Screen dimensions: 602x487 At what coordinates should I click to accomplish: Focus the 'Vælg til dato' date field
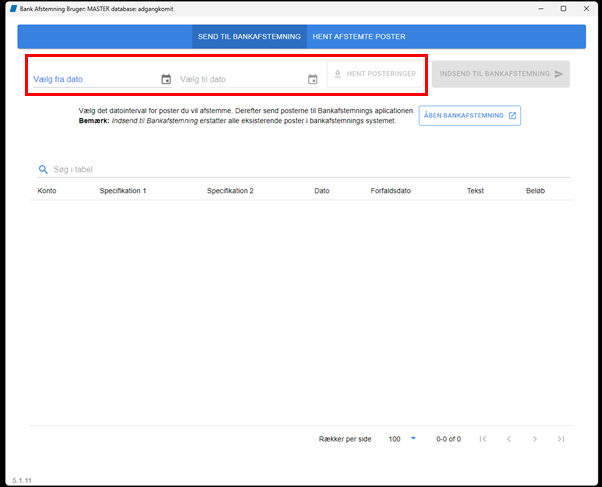[243, 79]
